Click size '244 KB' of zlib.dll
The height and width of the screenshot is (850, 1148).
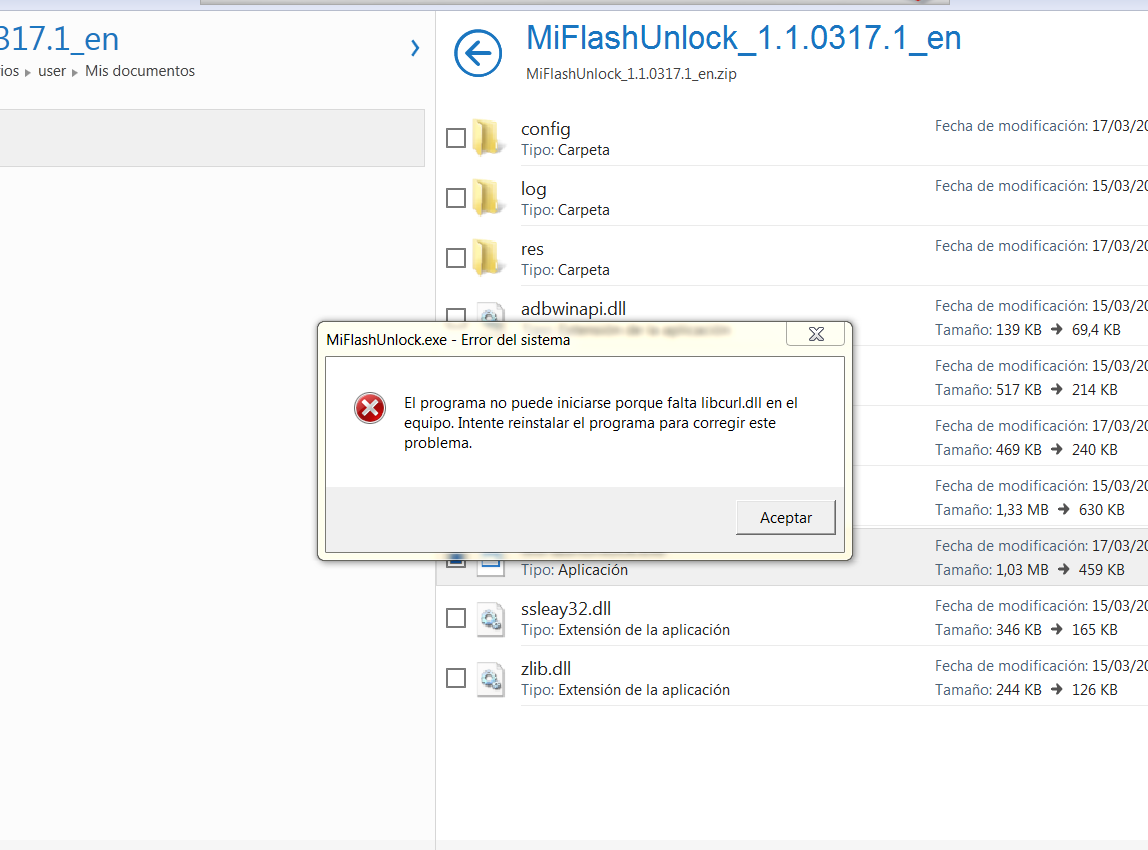(x=1018, y=690)
